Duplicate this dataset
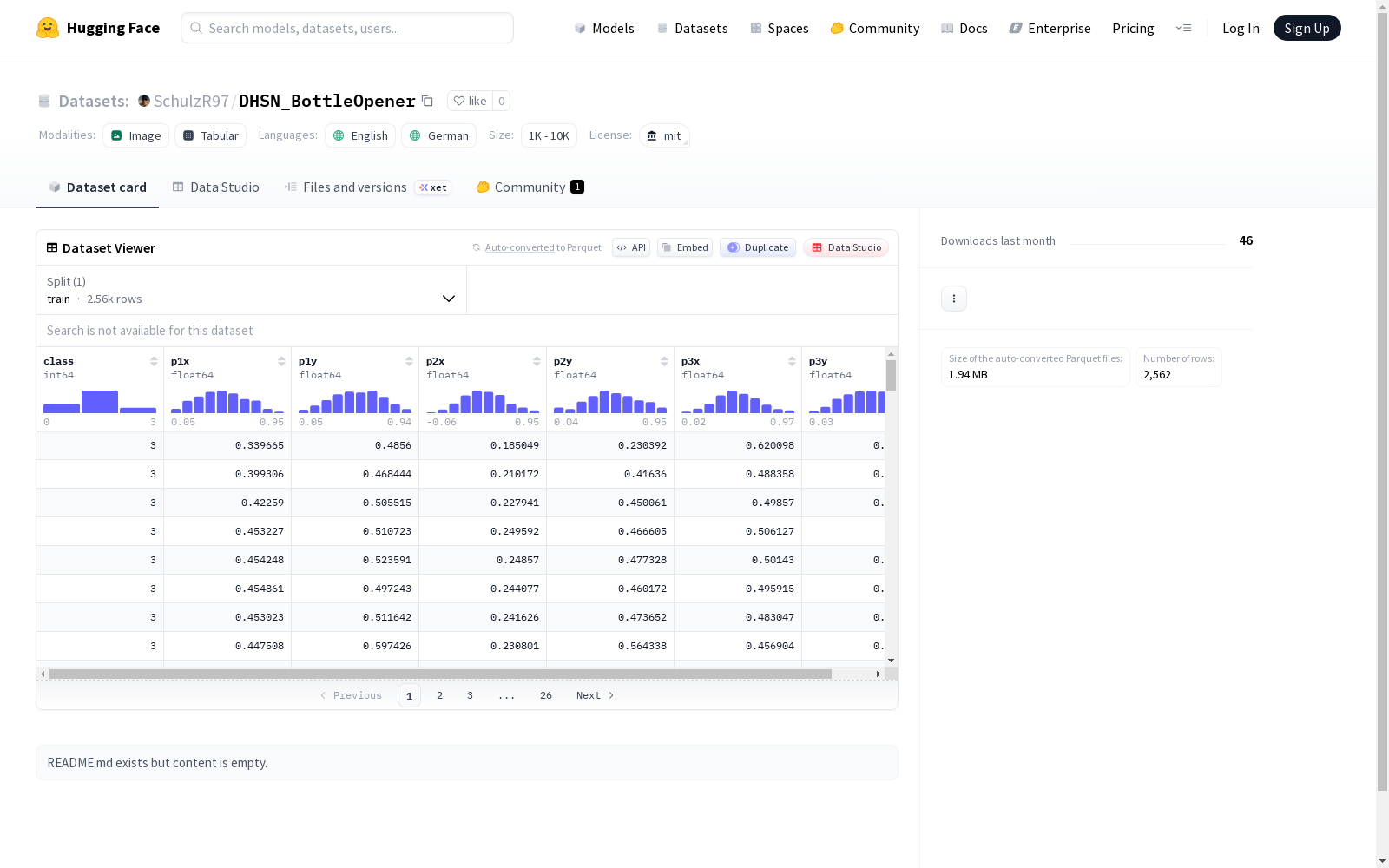Image resolution: width=1389 pixels, height=868 pixels. click(x=758, y=247)
